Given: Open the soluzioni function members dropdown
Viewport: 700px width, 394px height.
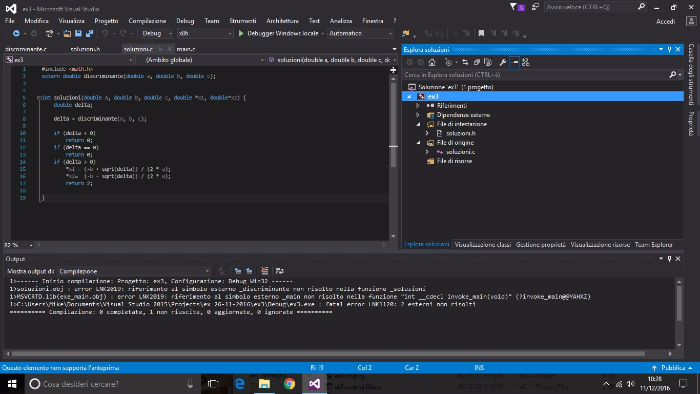Looking at the screenshot, I should (332, 60).
